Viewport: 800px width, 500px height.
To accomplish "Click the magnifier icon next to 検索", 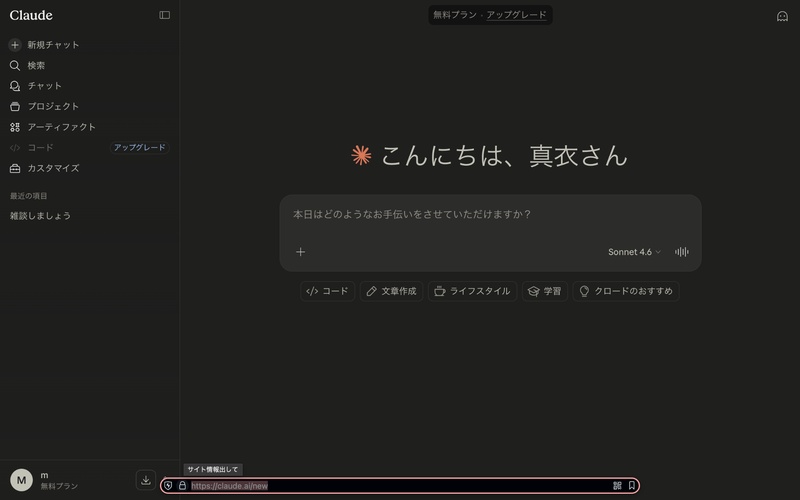I will pos(15,66).
